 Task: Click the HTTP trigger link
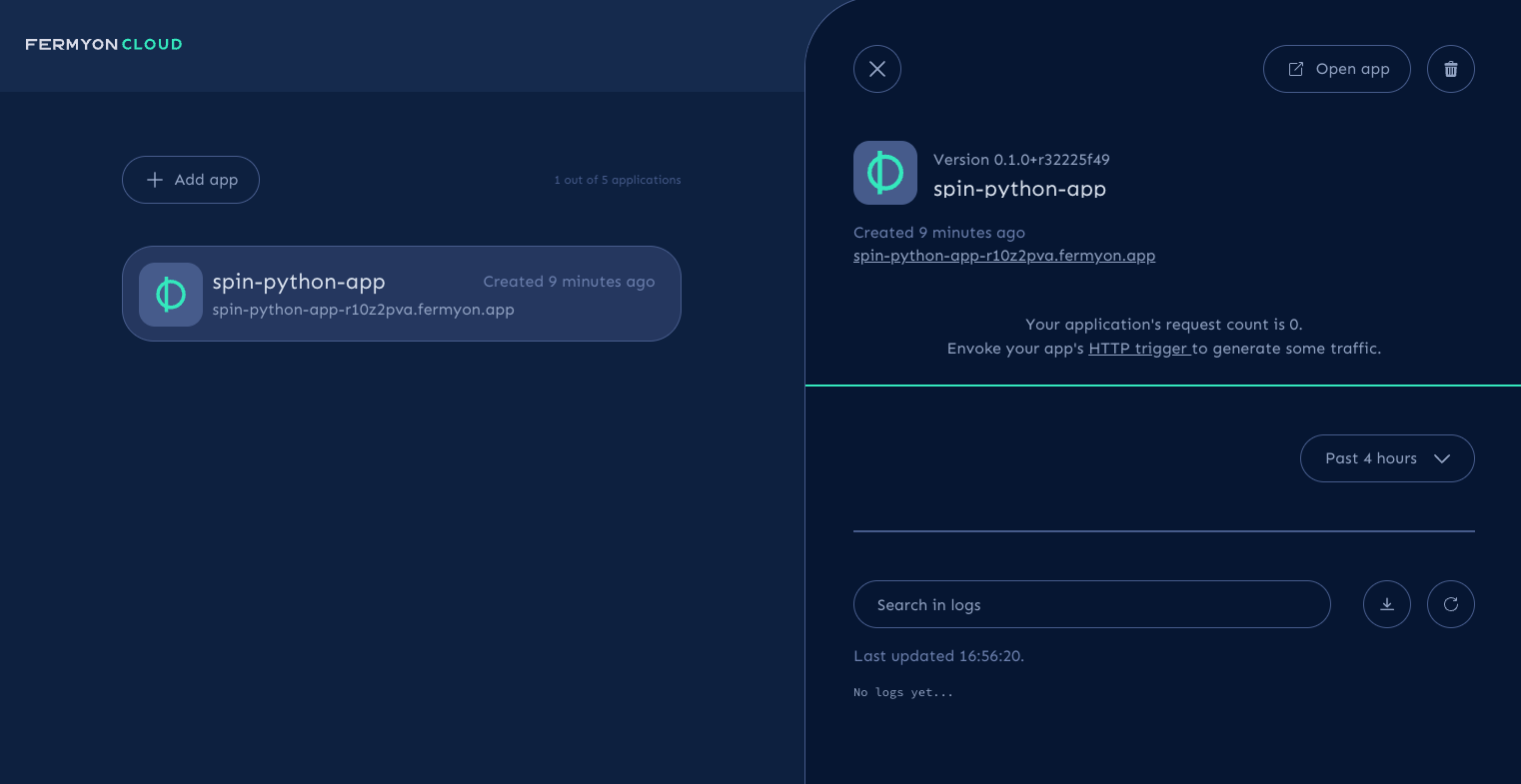[x=1138, y=349]
